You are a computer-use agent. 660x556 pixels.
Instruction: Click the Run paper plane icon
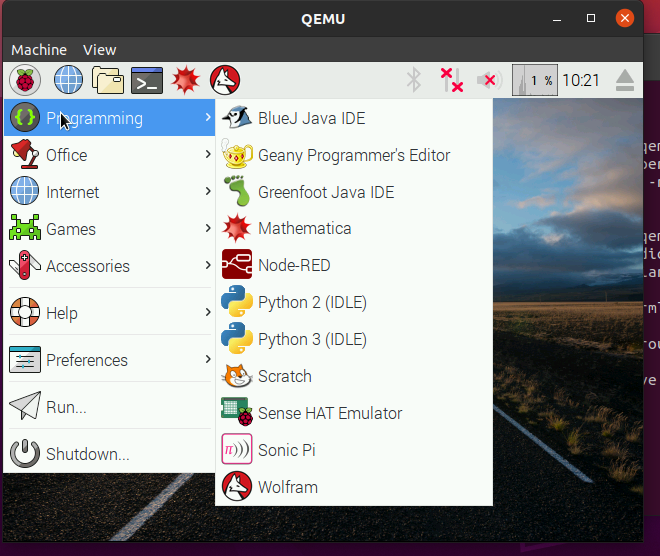click(x=25, y=406)
